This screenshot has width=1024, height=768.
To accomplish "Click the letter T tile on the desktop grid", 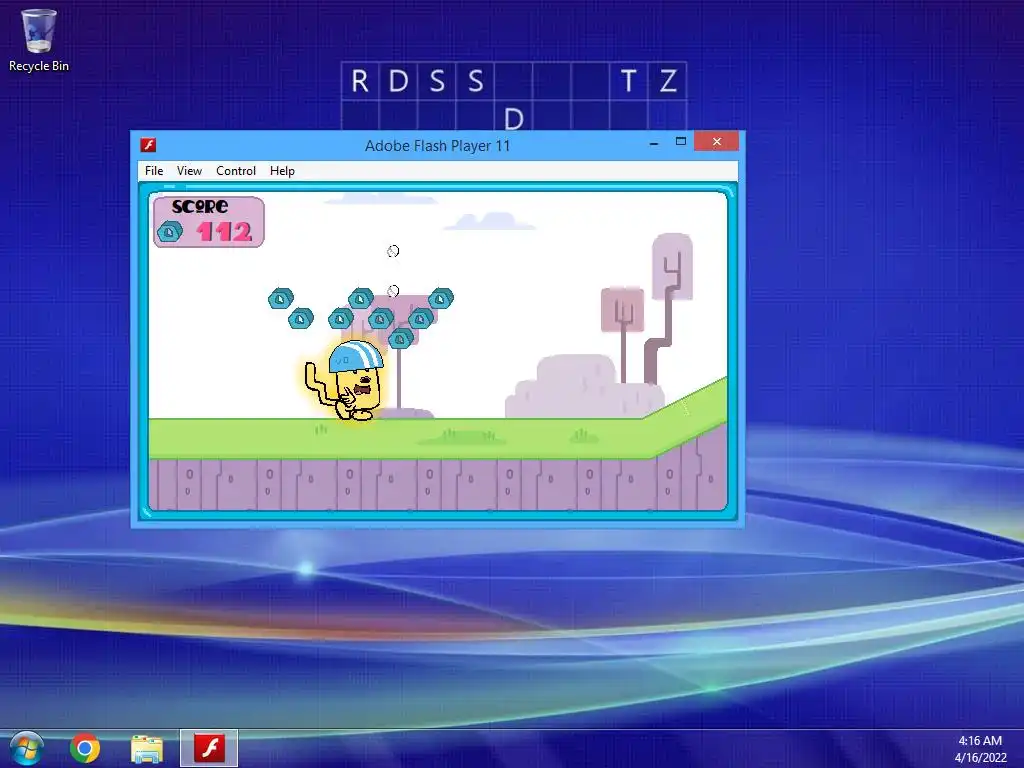I will coord(628,81).
